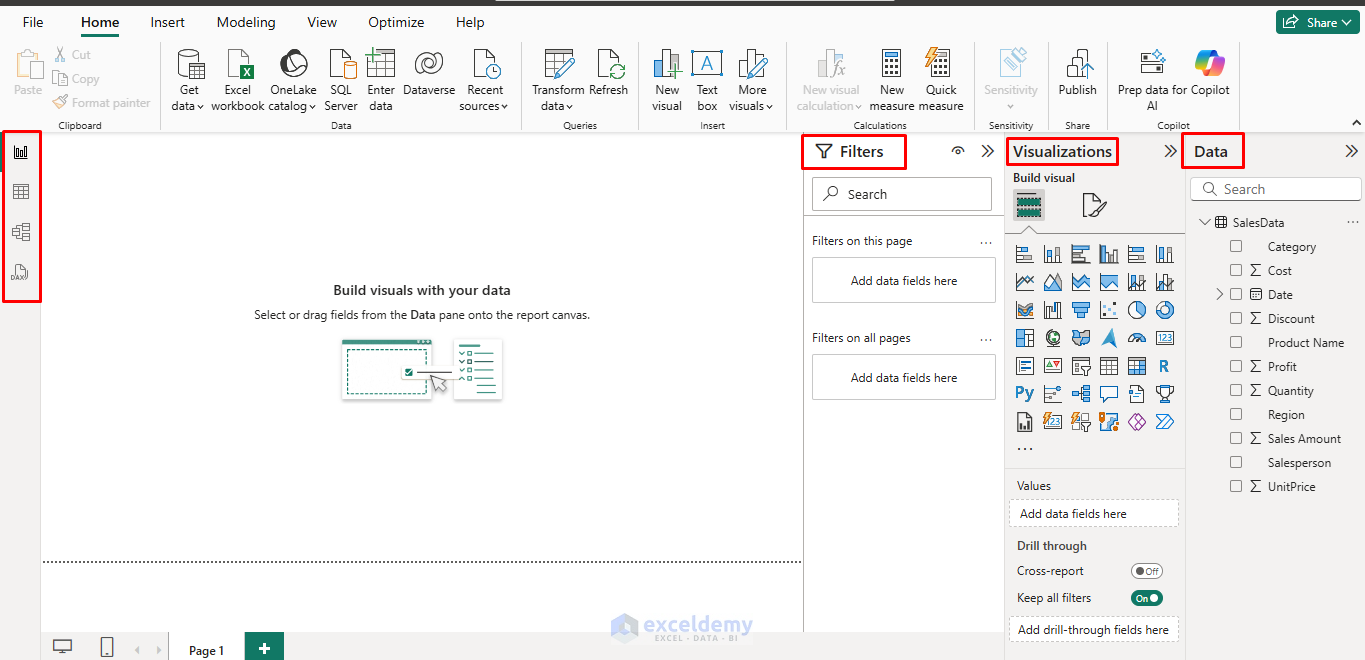Select the R script visual

(1164, 366)
